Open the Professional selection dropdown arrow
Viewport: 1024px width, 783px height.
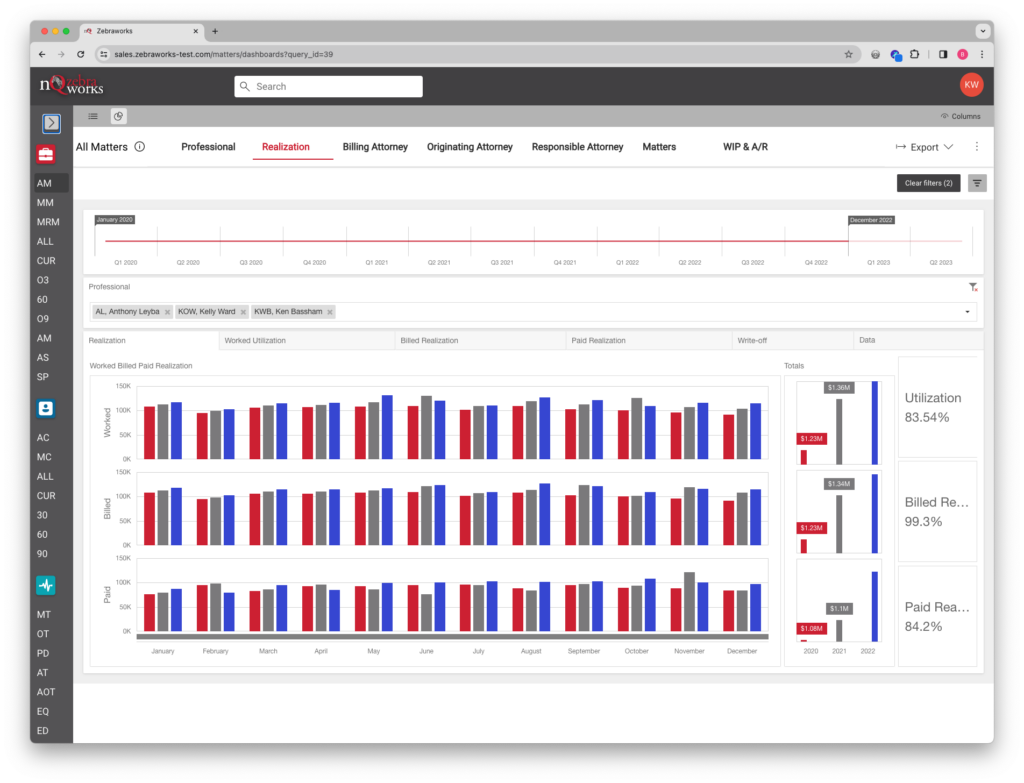click(967, 312)
